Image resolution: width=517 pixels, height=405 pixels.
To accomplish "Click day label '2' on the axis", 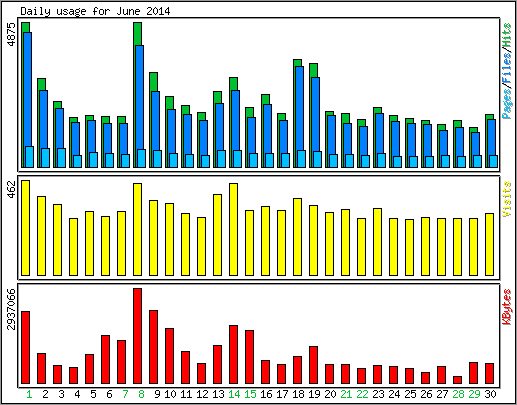I will (x=45, y=394).
